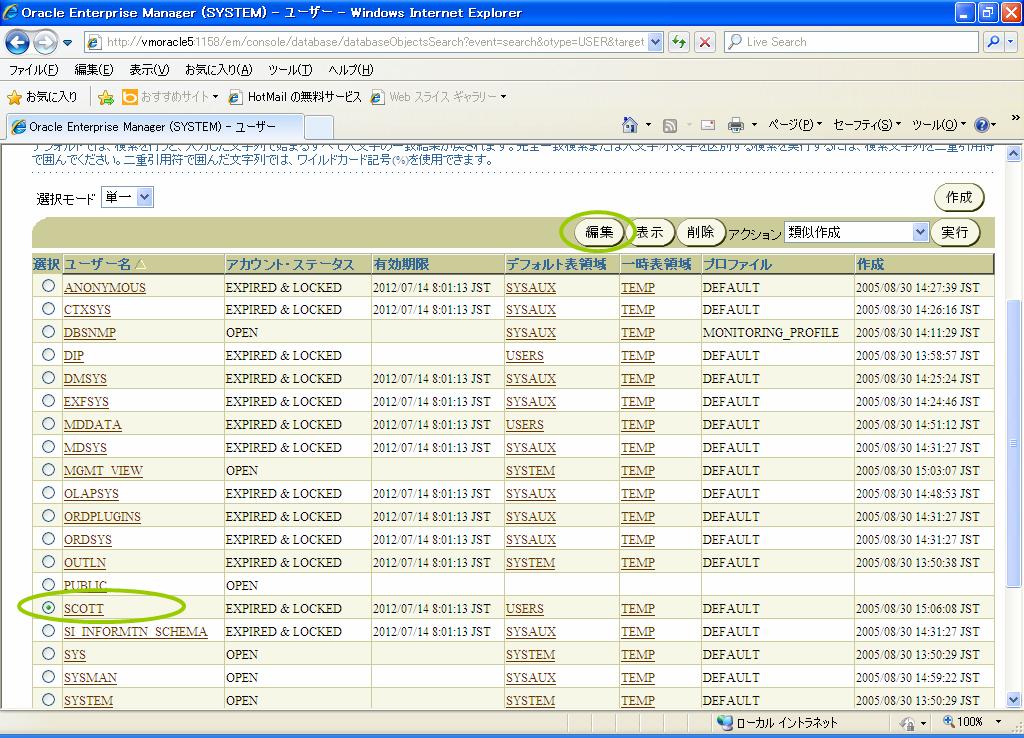The width and height of the screenshot is (1024, 738).
Task: Click the add-to-favorites star with plus icon
Action: [x=105, y=97]
